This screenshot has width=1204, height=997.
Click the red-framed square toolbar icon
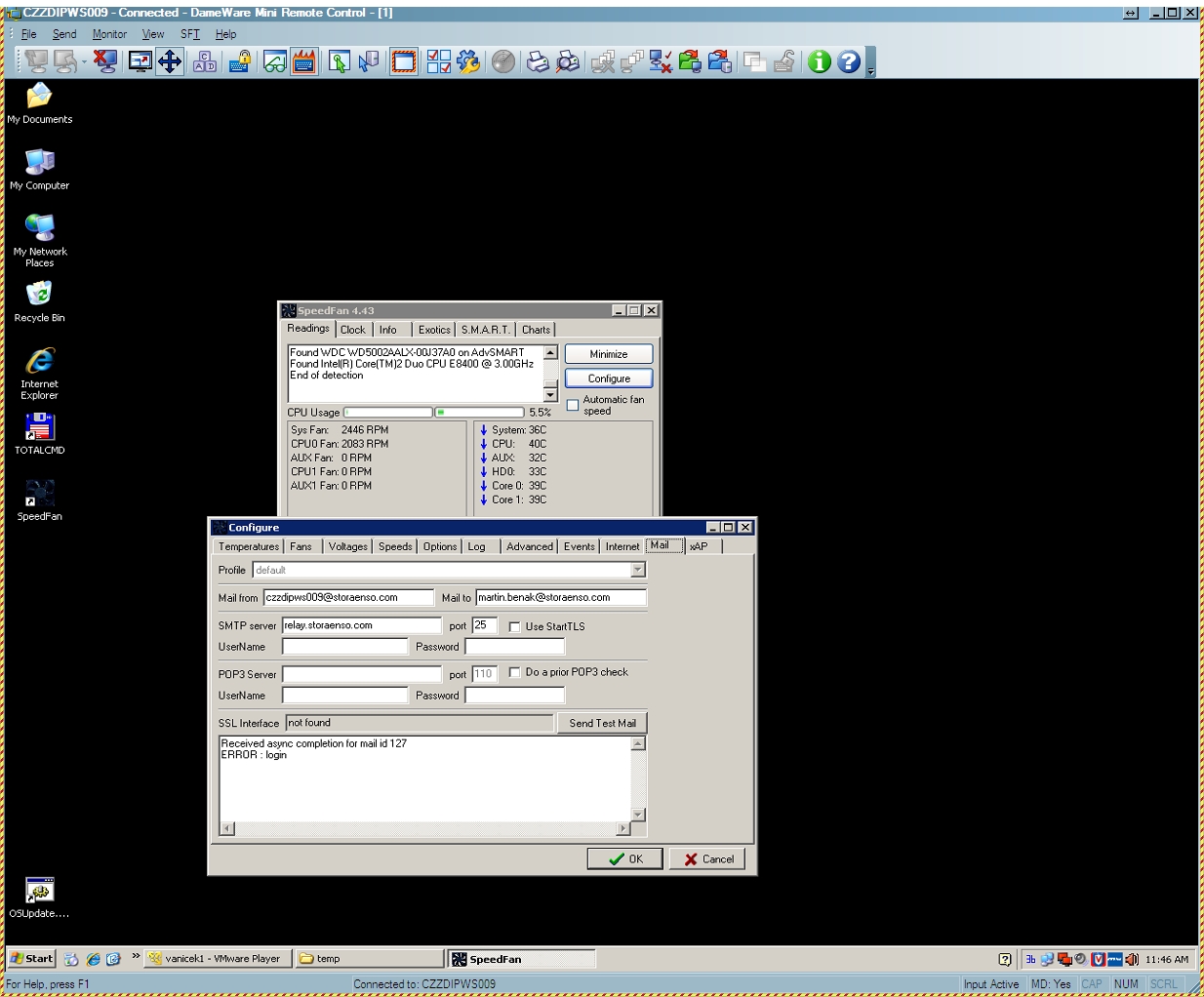pyautogui.click(x=404, y=61)
